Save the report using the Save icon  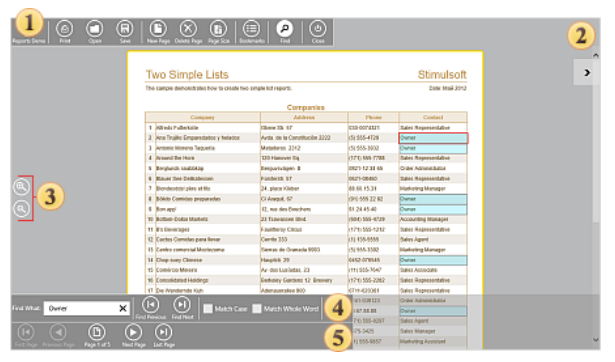click(x=125, y=29)
